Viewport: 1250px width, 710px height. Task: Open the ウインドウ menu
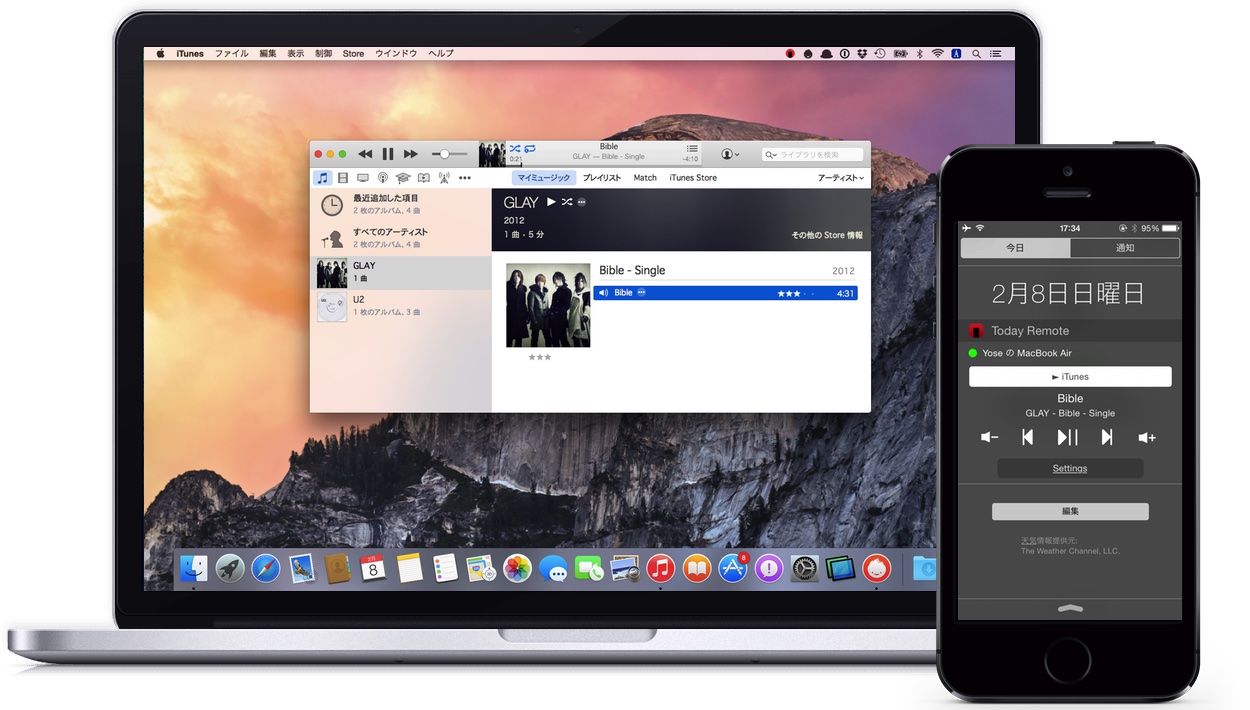[x=396, y=53]
